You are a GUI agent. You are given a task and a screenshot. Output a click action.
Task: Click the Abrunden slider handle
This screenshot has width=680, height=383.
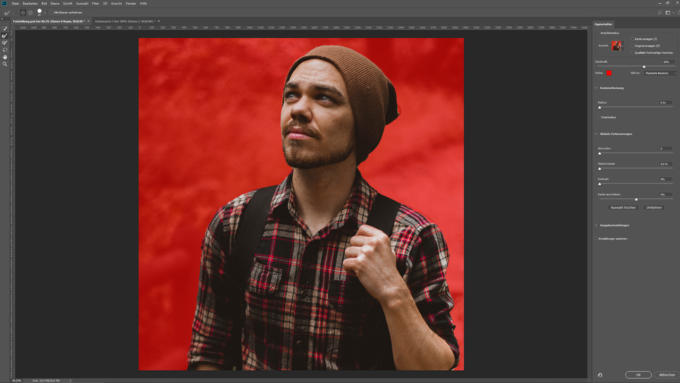(x=600, y=154)
